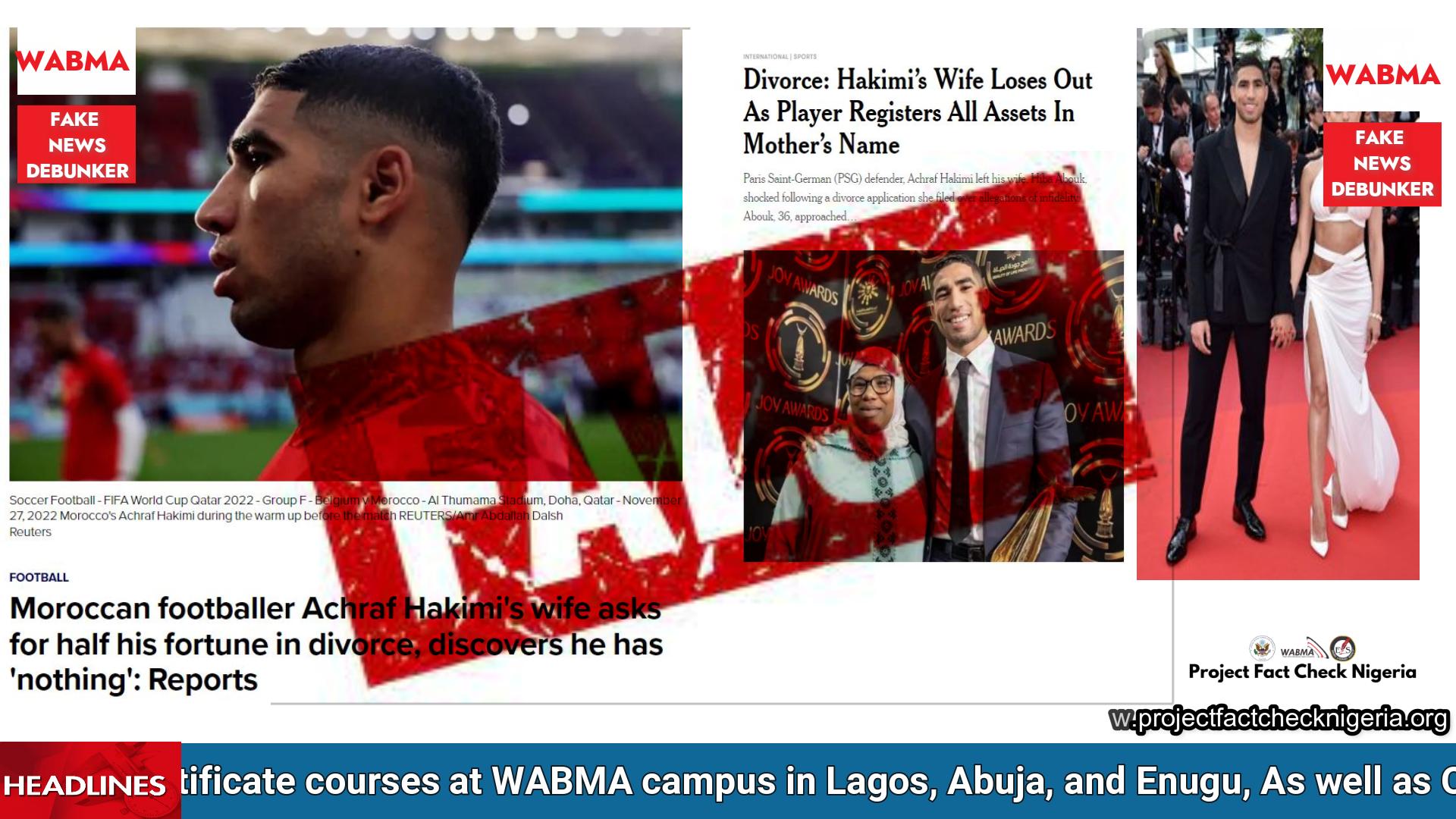Click the left FAKE NEWS DEBUNKER badge

(x=77, y=144)
